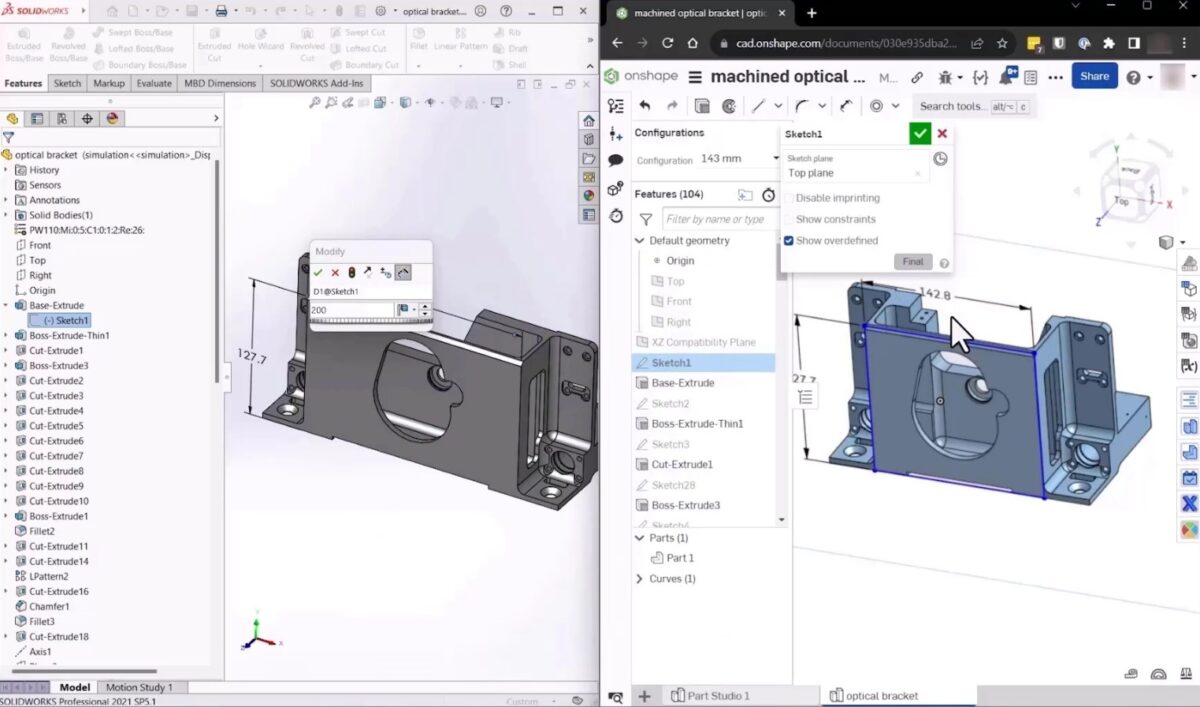Expand the Base-Extrude node in SolidWorks tree
Screen dimensions: 1200x707
pyautogui.click(x=6, y=305)
